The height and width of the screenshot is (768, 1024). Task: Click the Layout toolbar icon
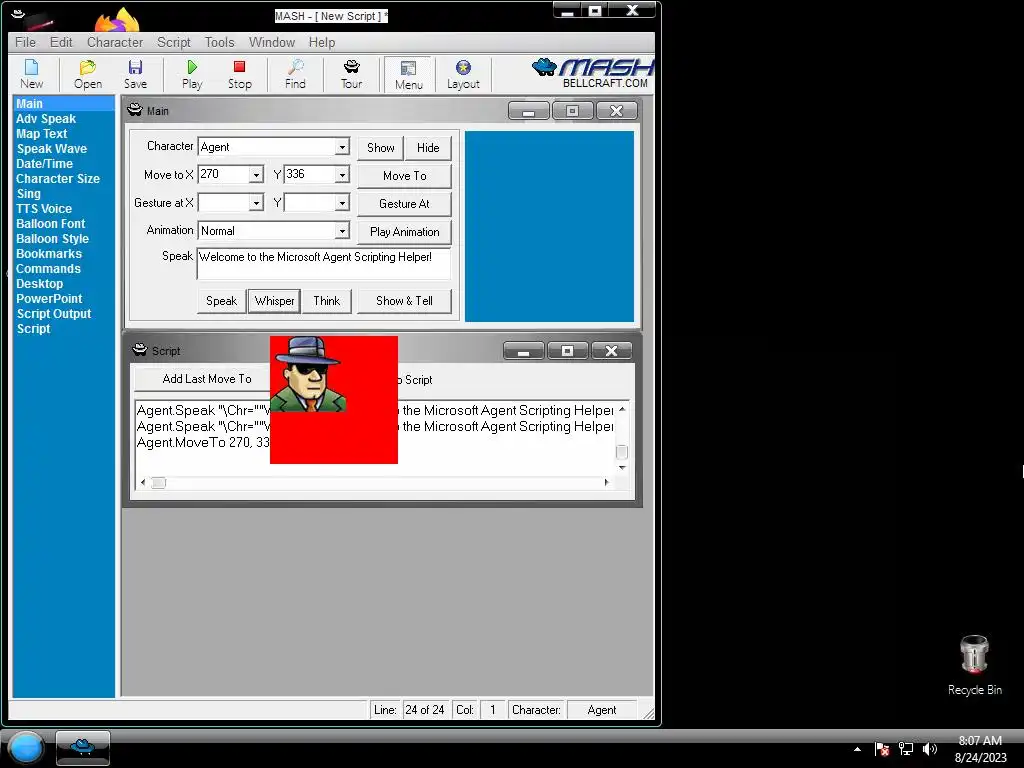click(x=463, y=74)
